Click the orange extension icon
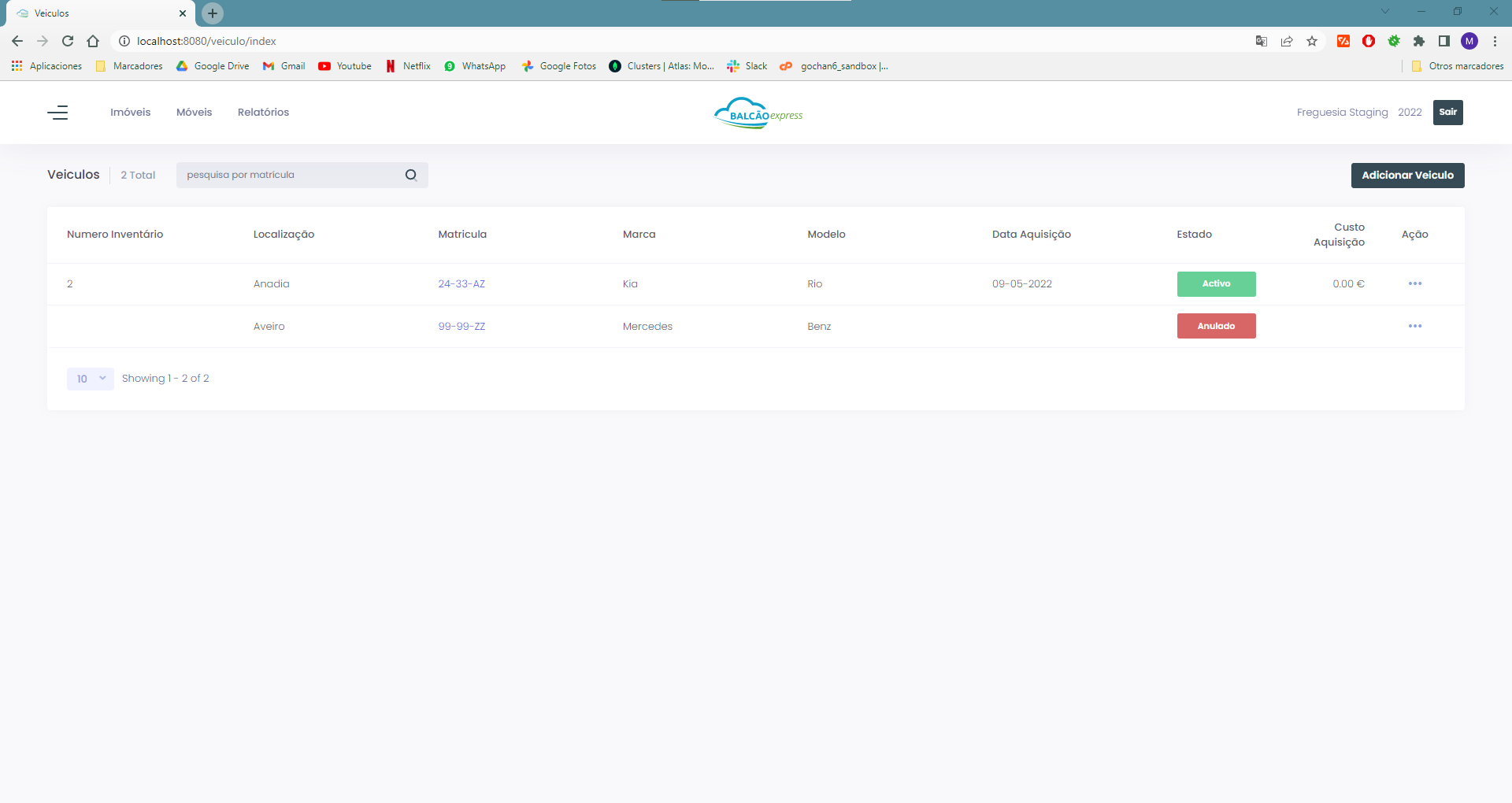Viewport: 1512px width, 803px height. click(x=1343, y=41)
